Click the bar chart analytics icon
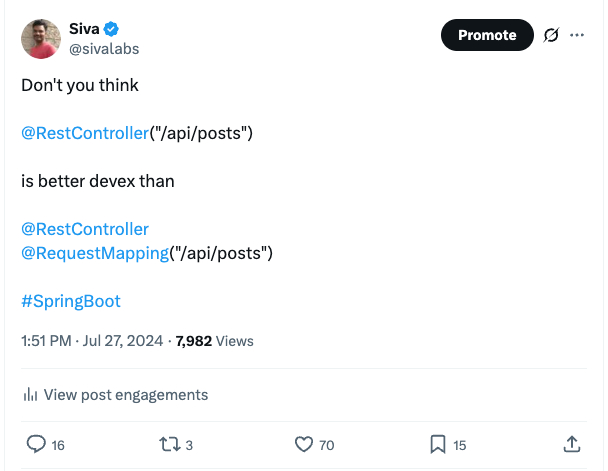The width and height of the screenshot is (608, 471). click(x=30, y=395)
